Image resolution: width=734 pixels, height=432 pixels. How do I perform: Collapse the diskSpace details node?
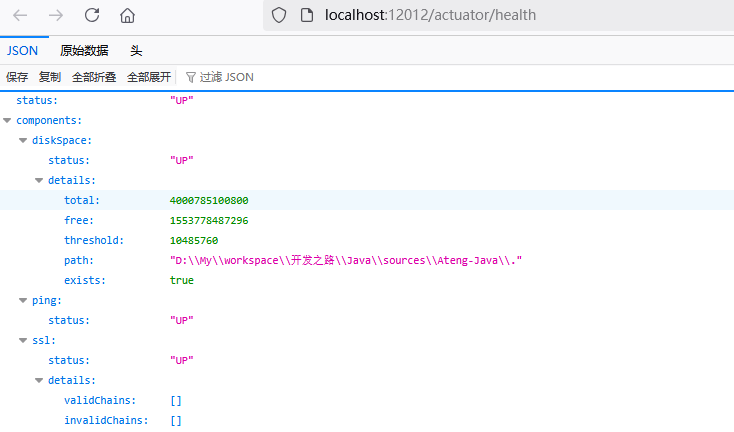click(x=39, y=180)
